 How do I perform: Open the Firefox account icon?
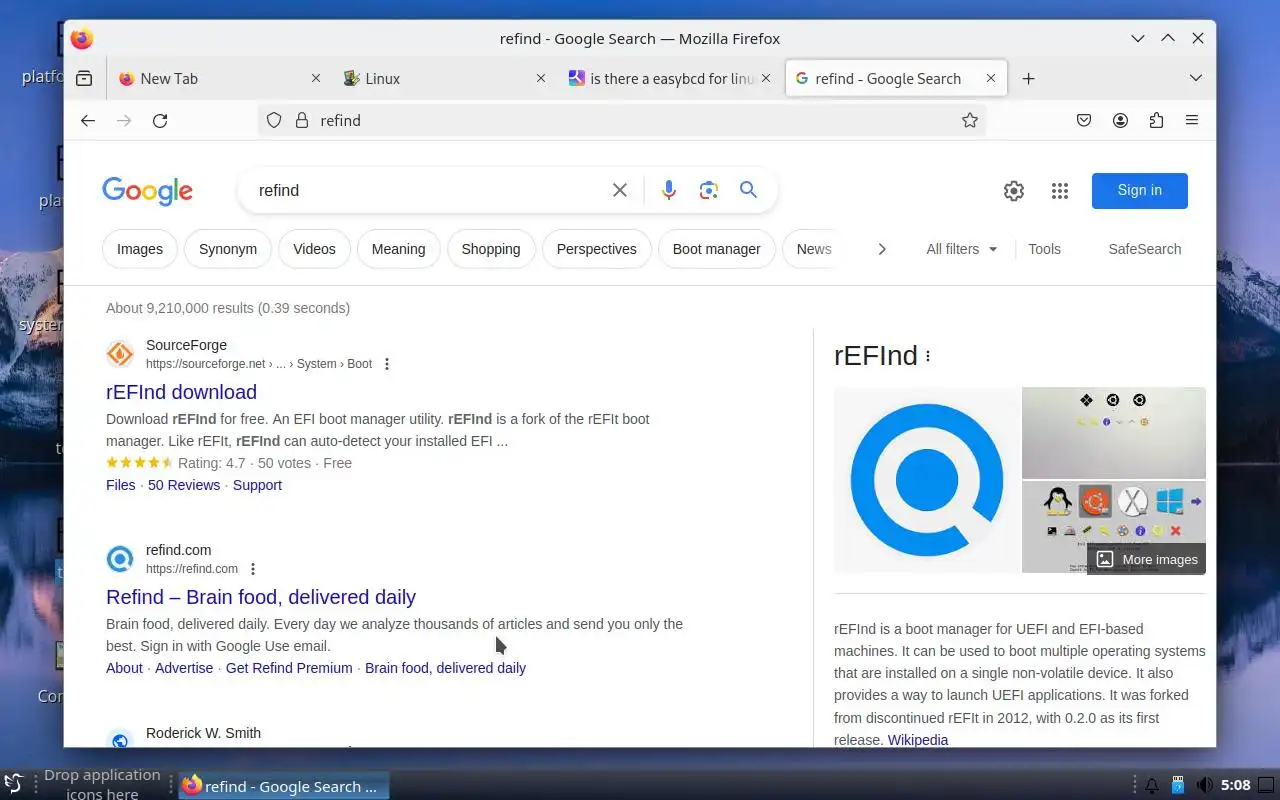[x=1120, y=120]
